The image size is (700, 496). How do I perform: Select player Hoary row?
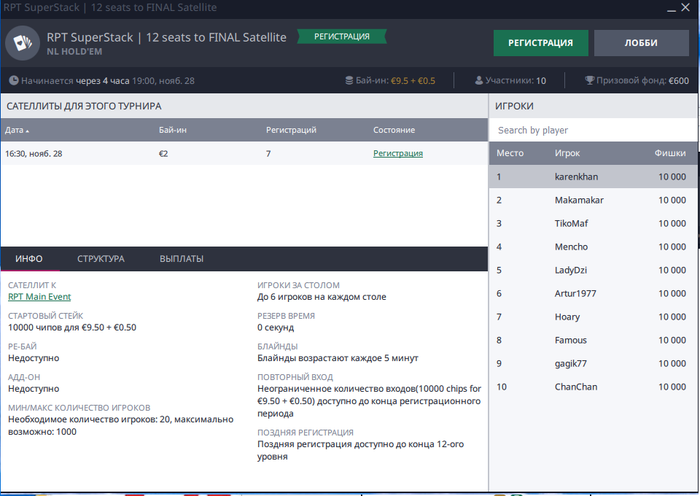tap(593, 317)
